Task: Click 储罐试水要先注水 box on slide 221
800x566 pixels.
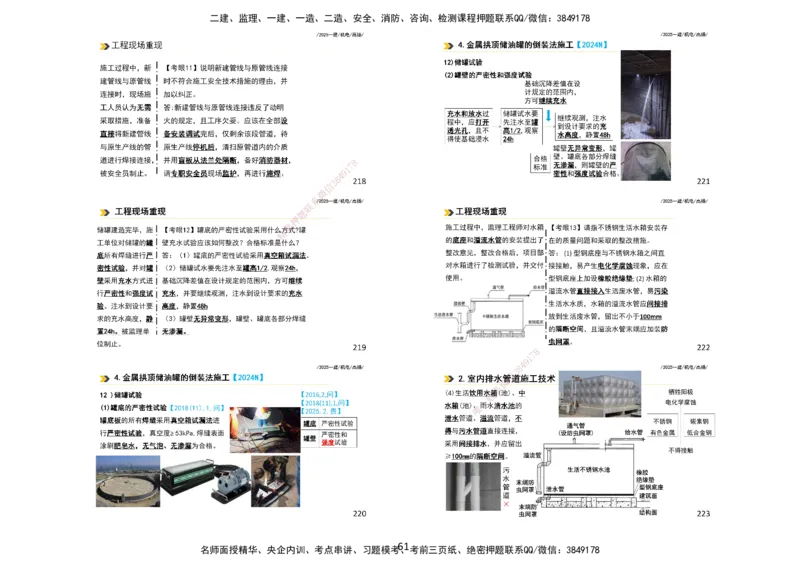Action: [x=520, y=126]
